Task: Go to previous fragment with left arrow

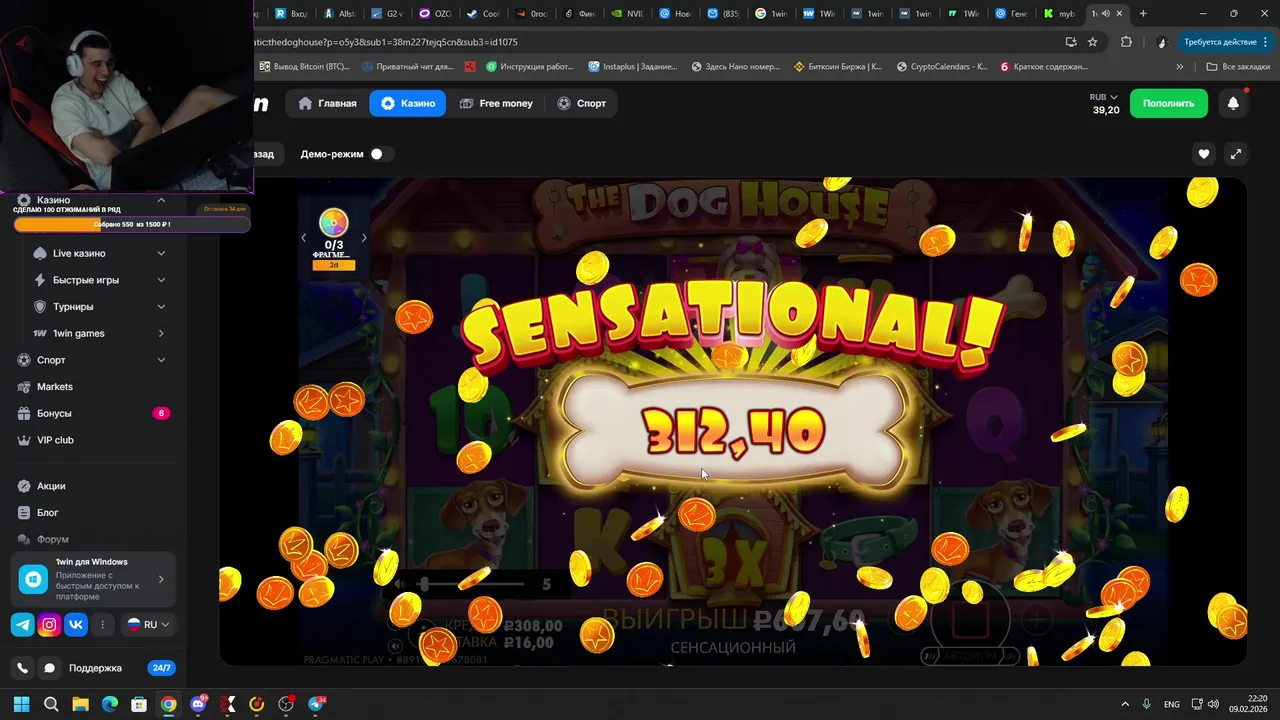Action: [304, 238]
